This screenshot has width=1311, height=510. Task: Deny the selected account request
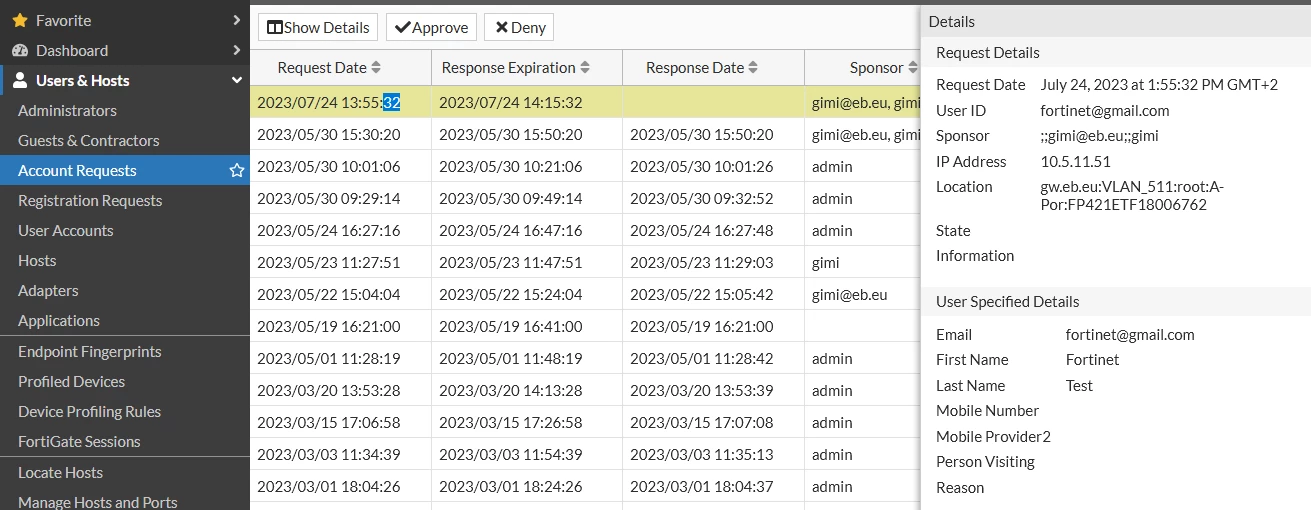pos(519,27)
